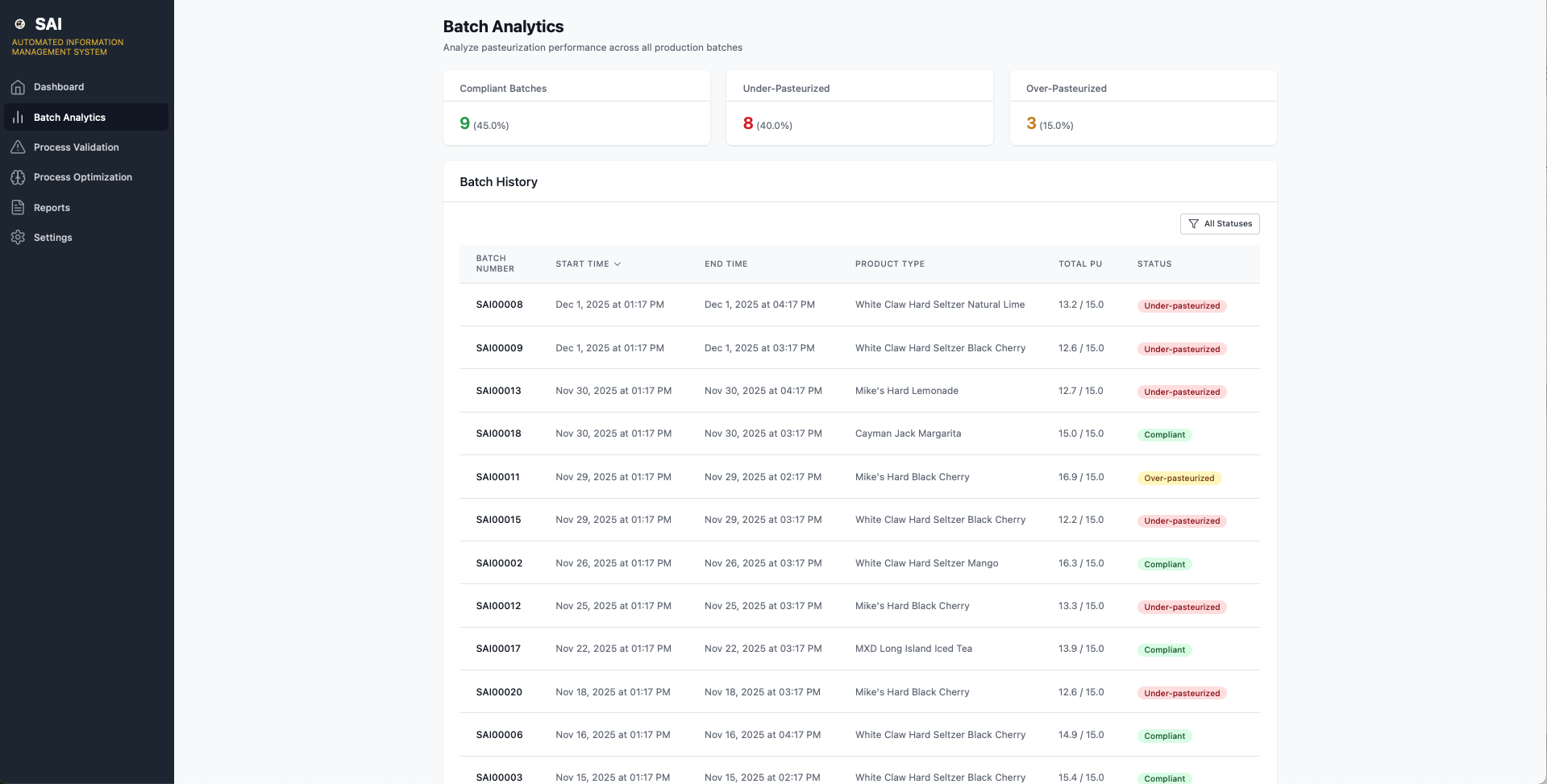The height and width of the screenshot is (784, 1547).
Task: Click the Over-pasteurized status badge for SAI00011
Action: [1179, 478]
